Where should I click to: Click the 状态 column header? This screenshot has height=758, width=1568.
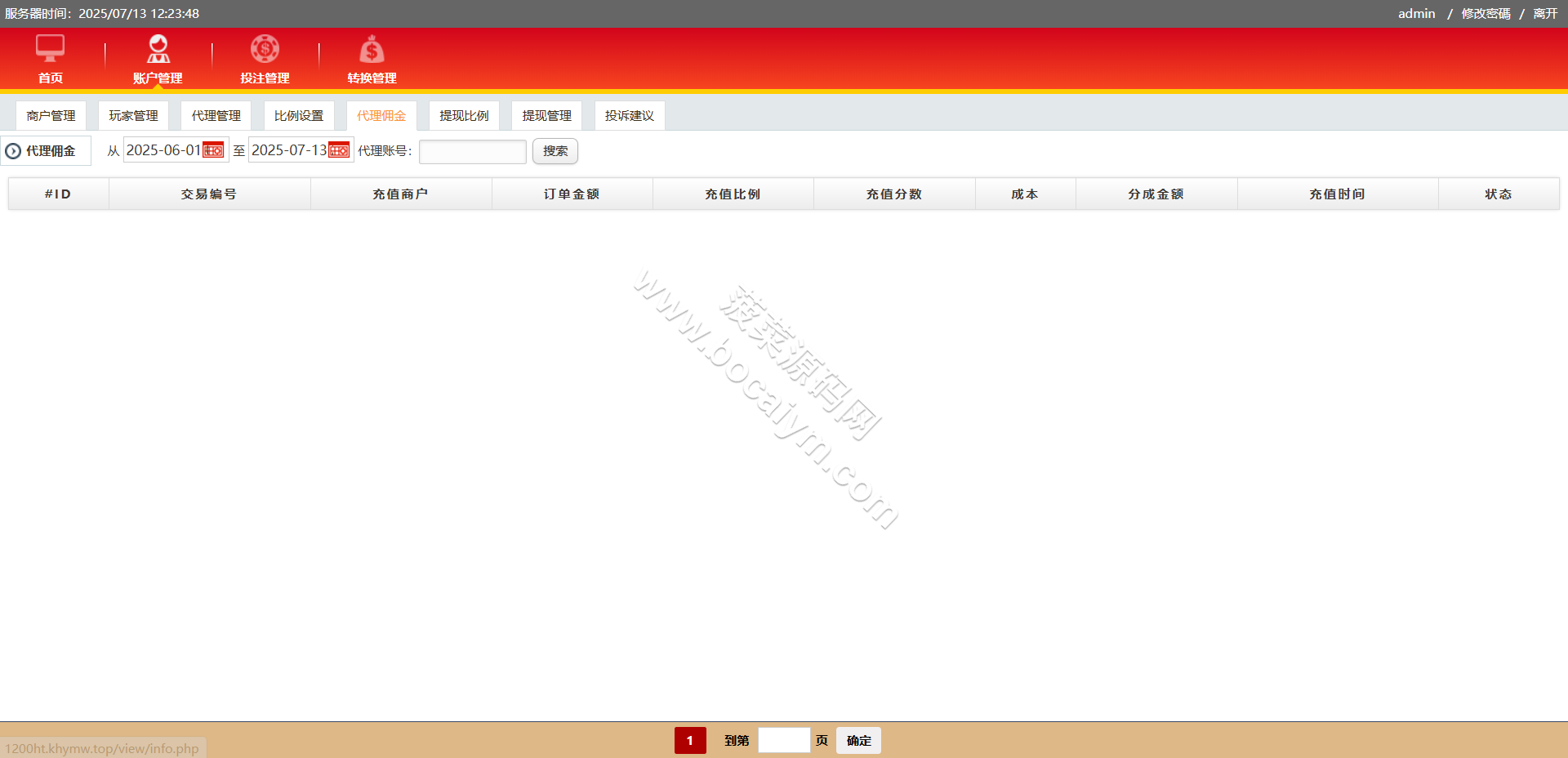click(x=1498, y=194)
